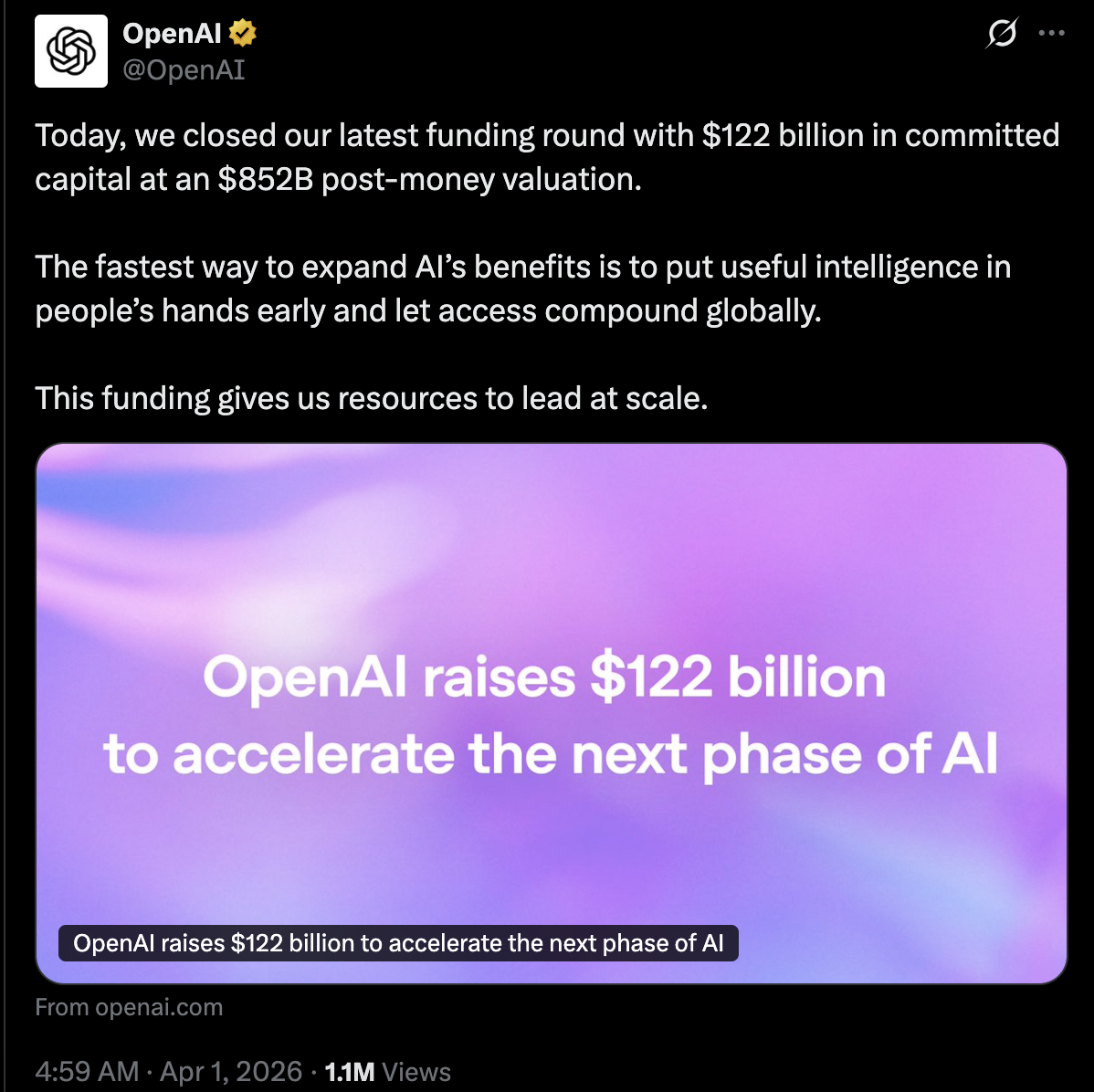Image resolution: width=1094 pixels, height=1092 pixels.
Task: Click the "1.1M" view count number
Action: (349, 1071)
